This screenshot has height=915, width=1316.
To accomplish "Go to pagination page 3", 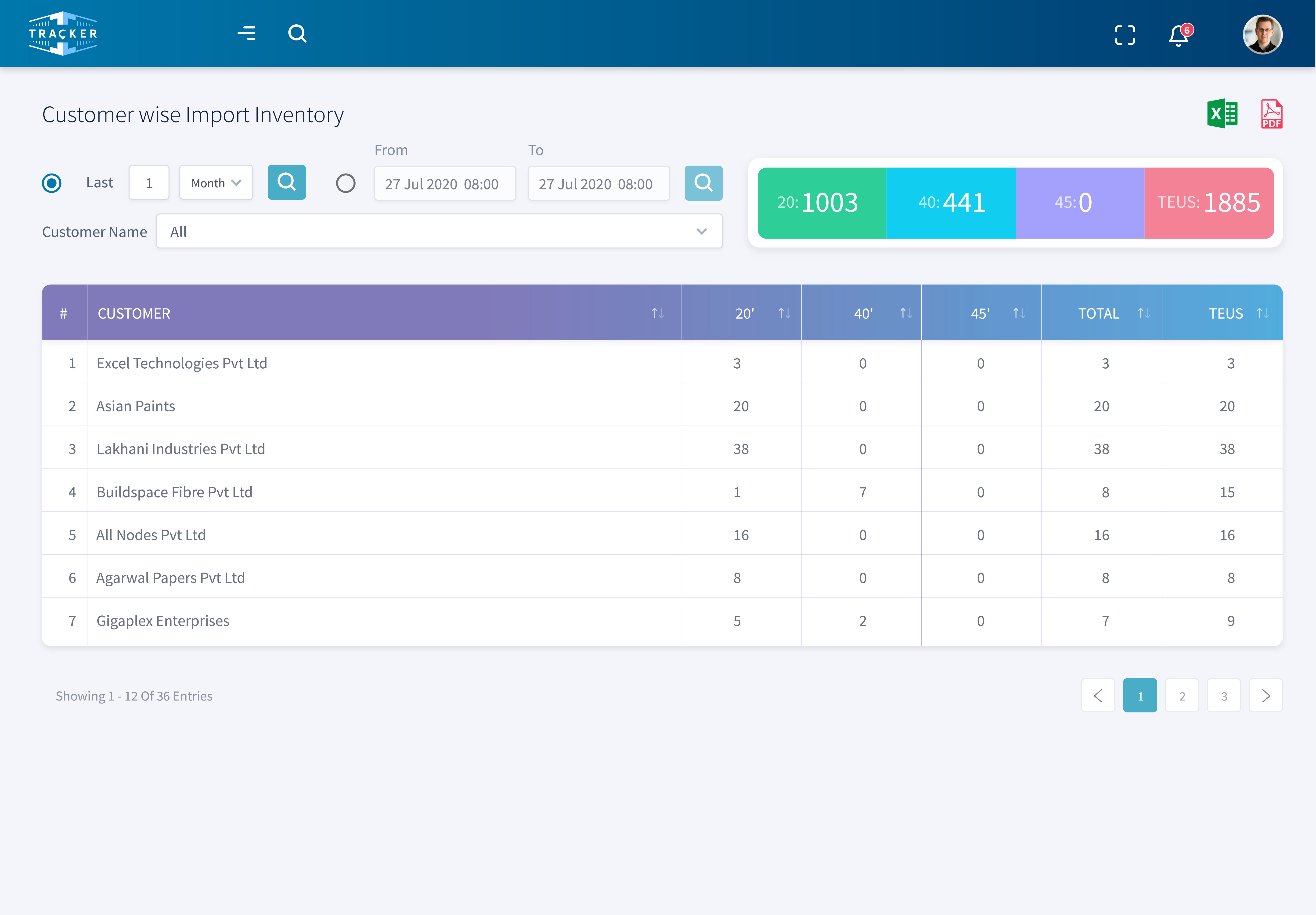I will (x=1224, y=695).
